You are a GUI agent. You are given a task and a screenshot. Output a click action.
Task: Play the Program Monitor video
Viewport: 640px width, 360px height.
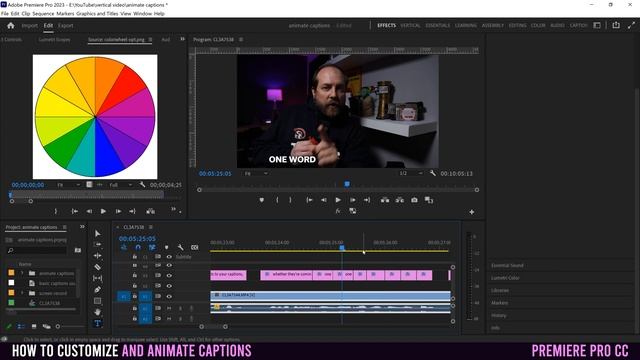(338, 200)
